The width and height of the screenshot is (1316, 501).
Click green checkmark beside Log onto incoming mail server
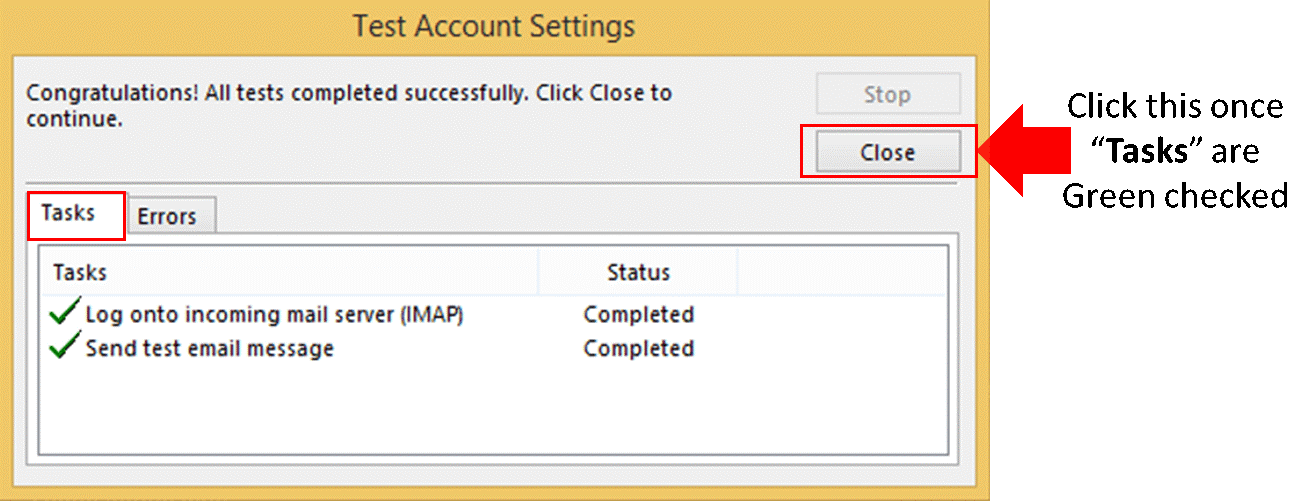(64, 313)
